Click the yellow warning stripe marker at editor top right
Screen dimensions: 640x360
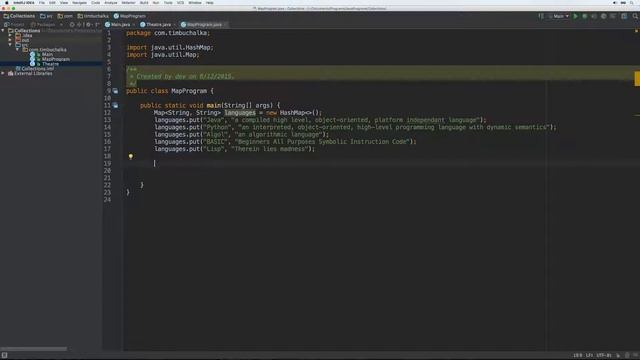pyautogui.click(x=636, y=31)
